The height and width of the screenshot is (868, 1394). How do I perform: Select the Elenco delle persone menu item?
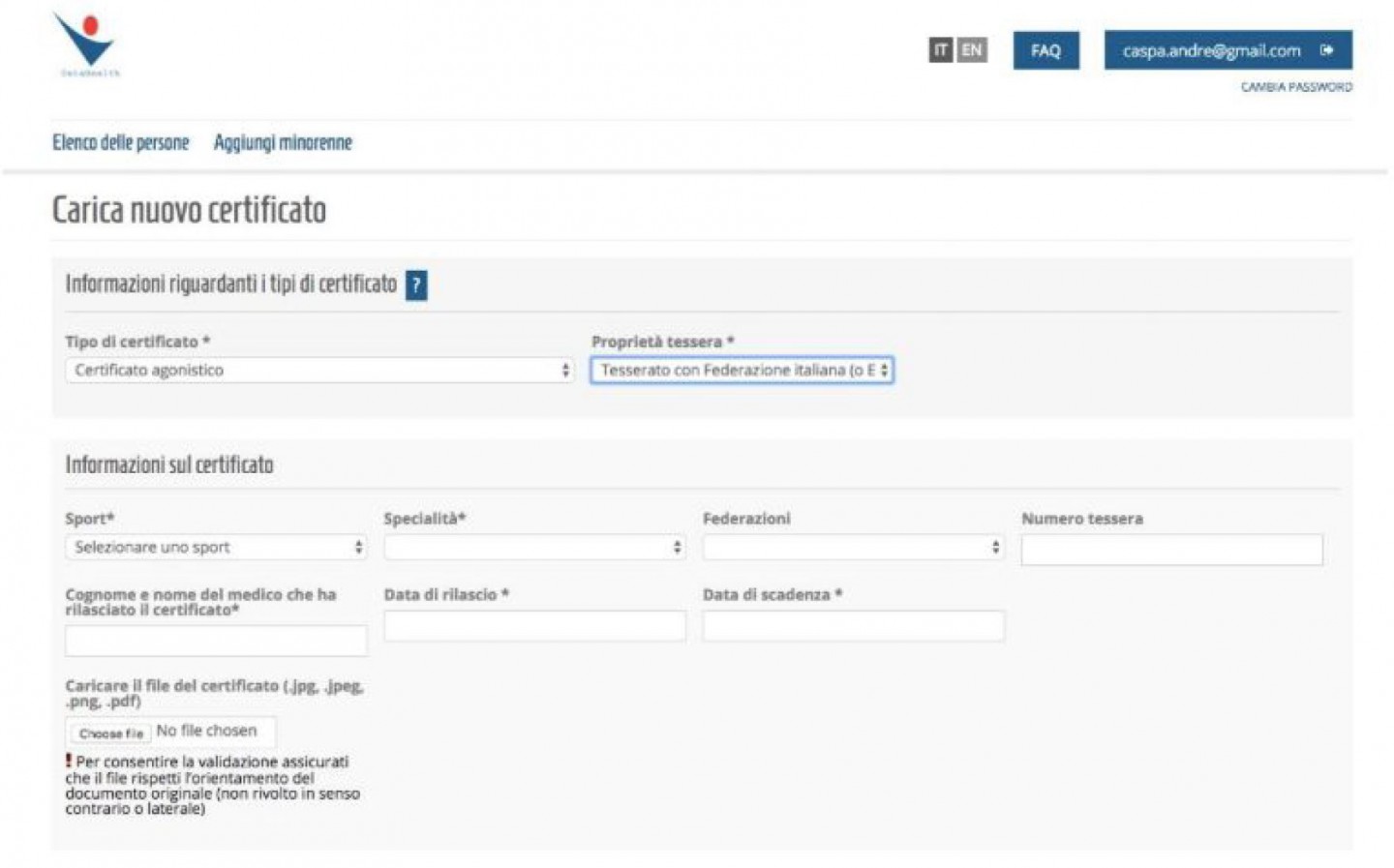pyautogui.click(x=121, y=142)
